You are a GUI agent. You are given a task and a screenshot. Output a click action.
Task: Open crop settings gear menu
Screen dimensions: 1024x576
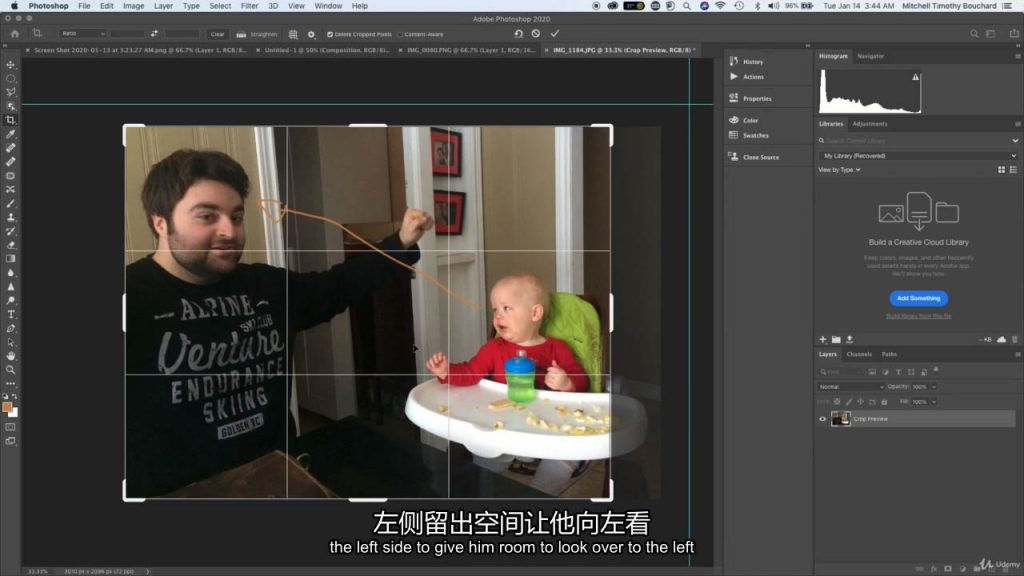[x=311, y=34]
